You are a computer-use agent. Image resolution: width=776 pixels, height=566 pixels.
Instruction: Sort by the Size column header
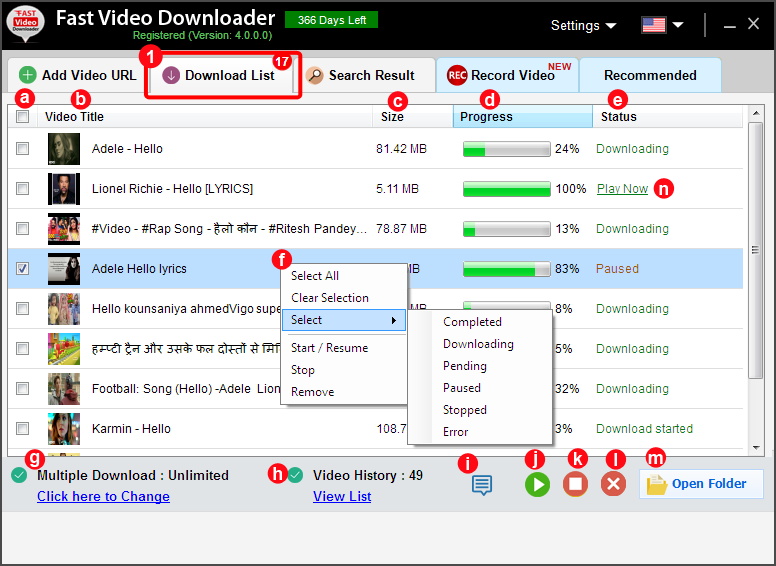click(x=413, y=117)
